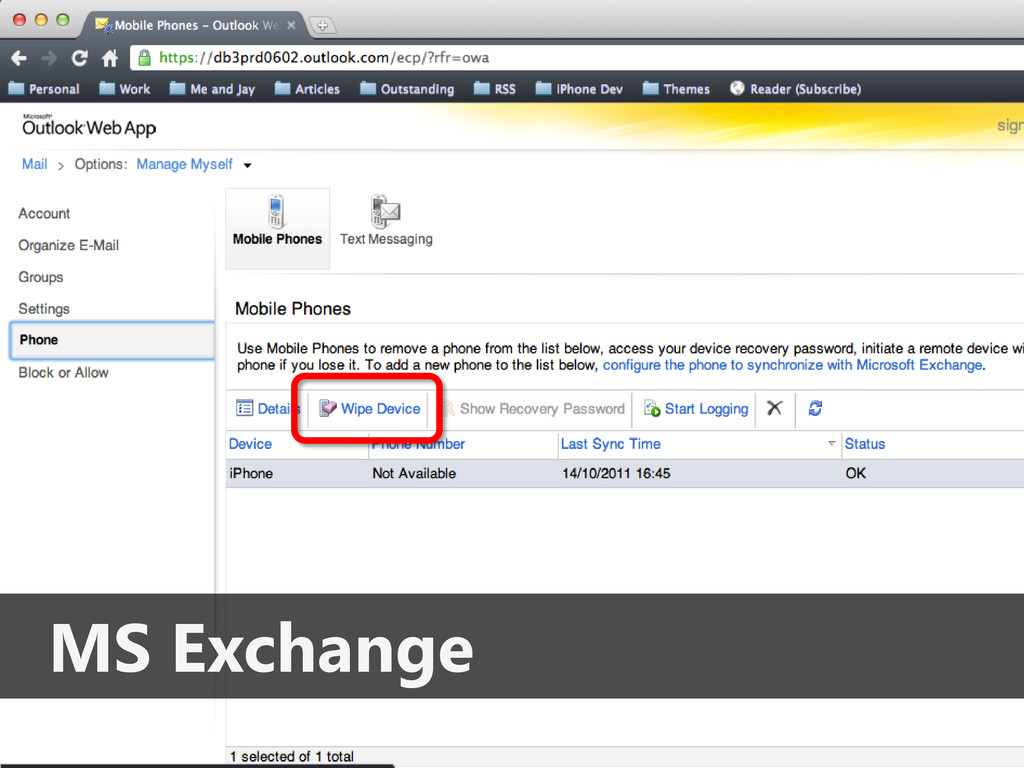Screen dimensions: 1024x768
Task: Open Organize E-Mail in the sidebar
Action: pos(69,245)
